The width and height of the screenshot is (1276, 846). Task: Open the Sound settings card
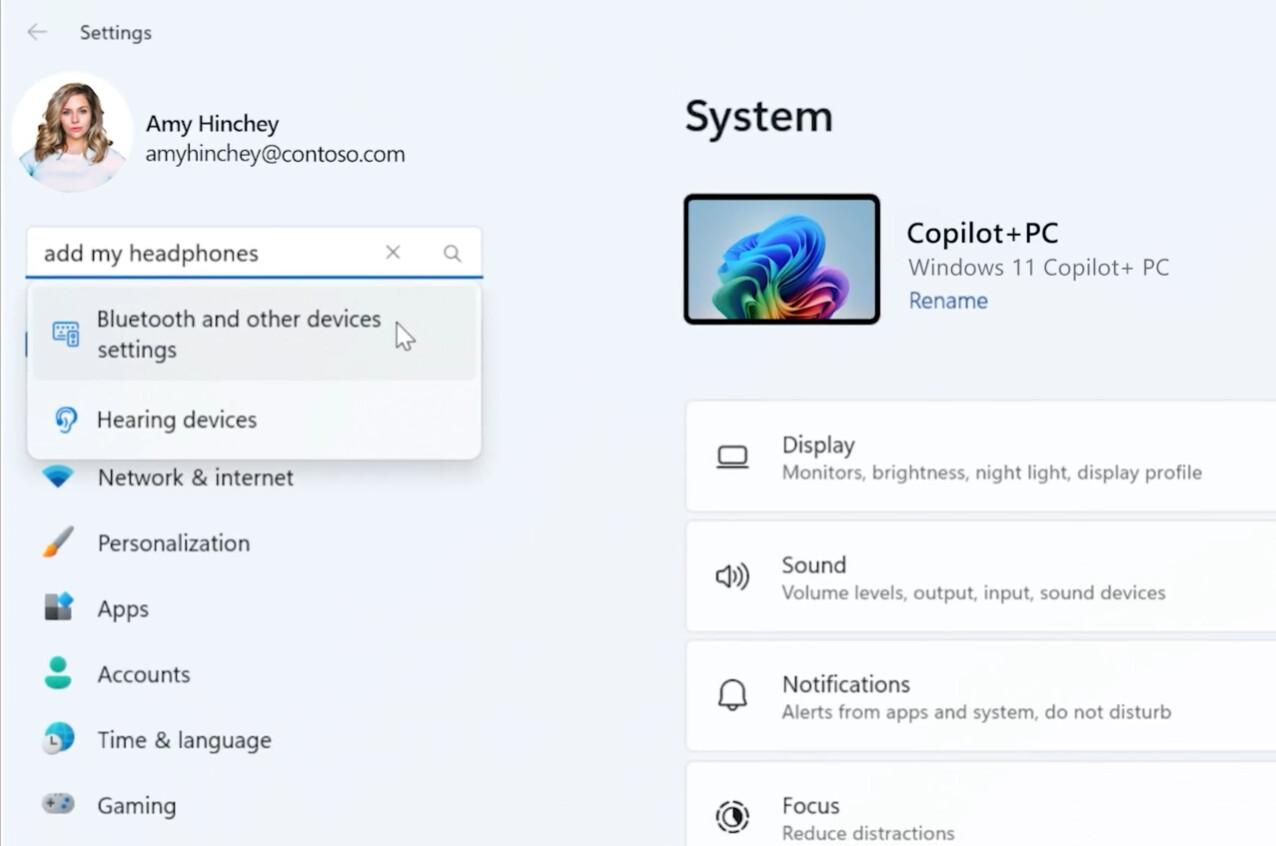pos(980,577)
